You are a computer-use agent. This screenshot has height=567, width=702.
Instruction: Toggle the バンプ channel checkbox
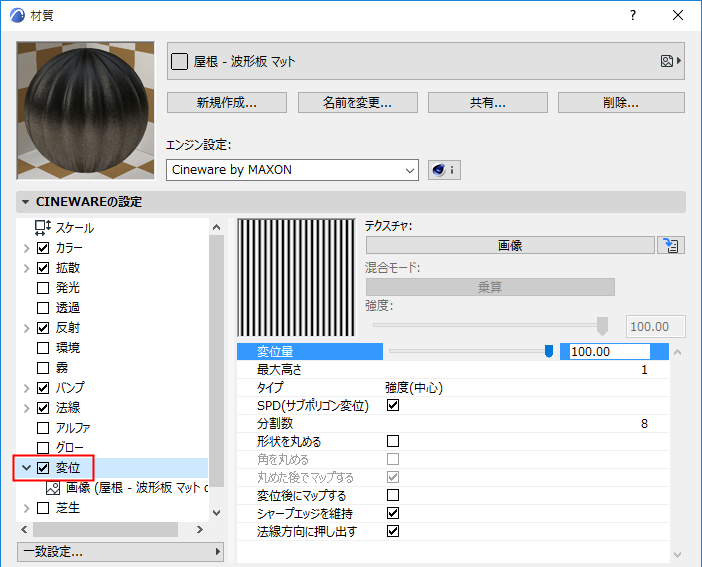[43, 388]
